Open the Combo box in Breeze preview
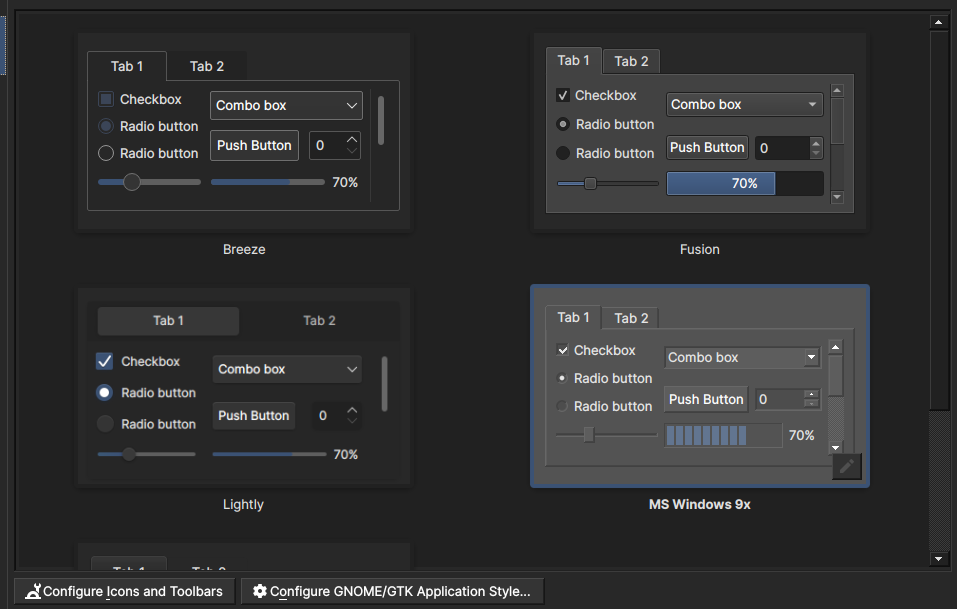Screen dimensions: 957x609 286,106
